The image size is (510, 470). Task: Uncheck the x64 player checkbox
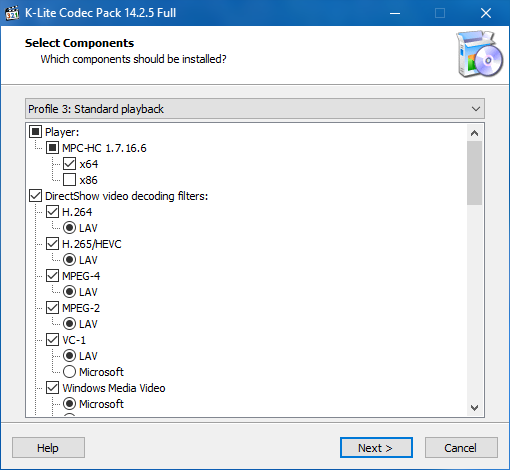click(x=69, y=164)
